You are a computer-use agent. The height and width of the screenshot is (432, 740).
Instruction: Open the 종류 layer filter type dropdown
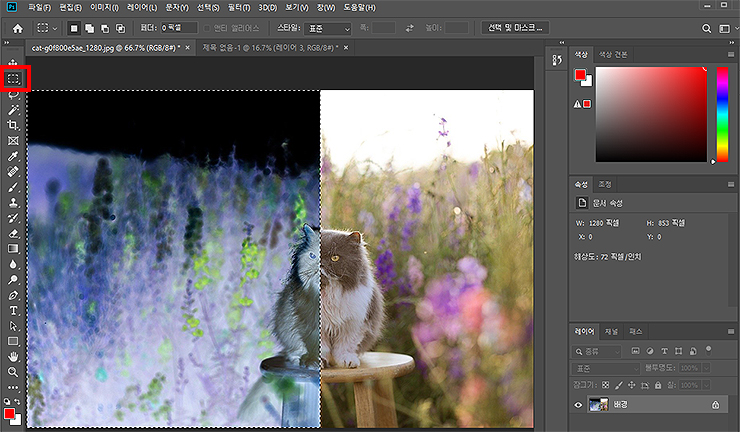(597, 351)
